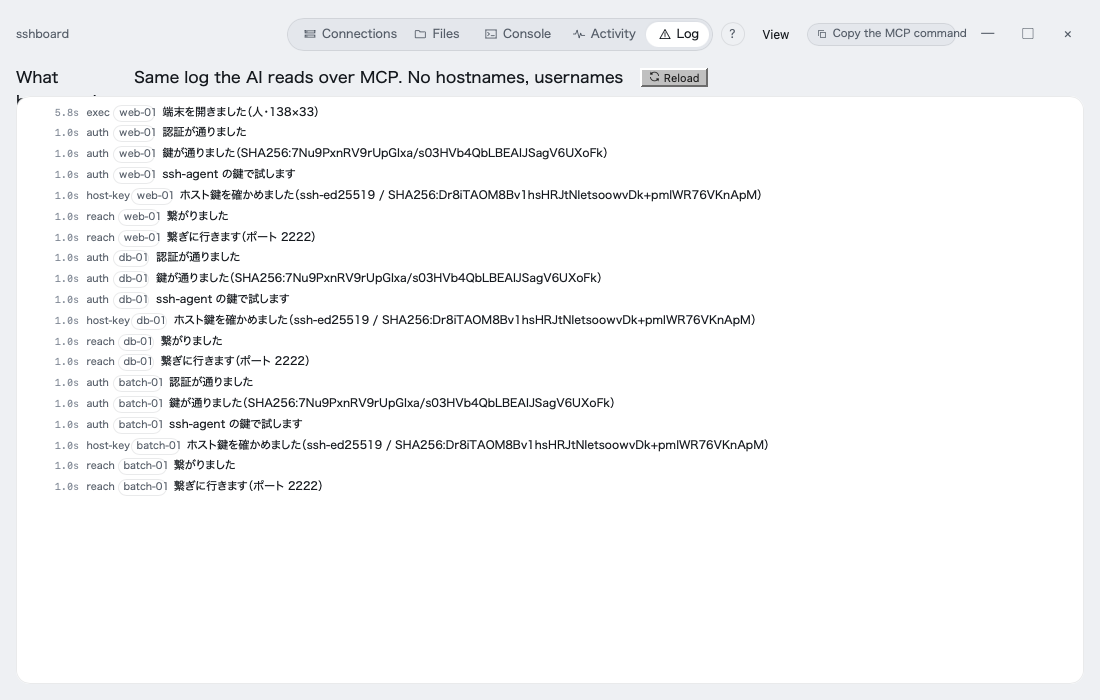1100x700 pixels.
Task: Select db-01's 鍵が通りました SHA256 entry
Action: pyautogui.click(x=379, y=278)
